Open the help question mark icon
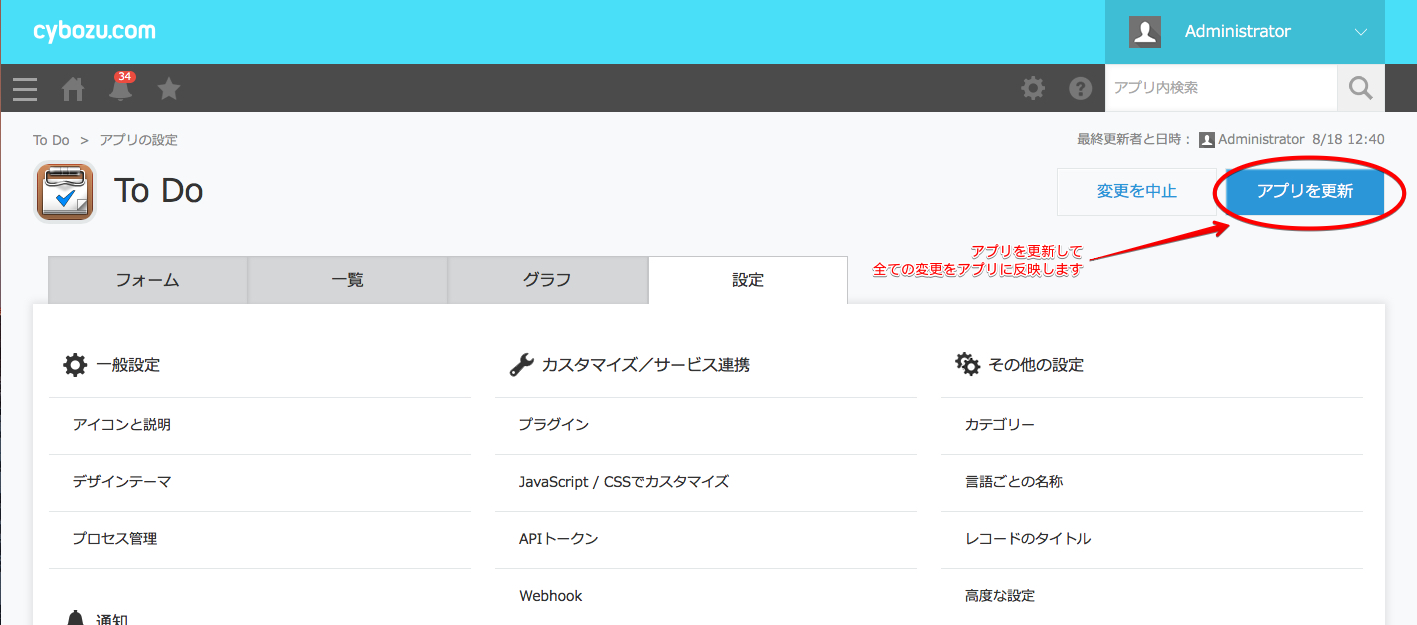Screen dimensions: 1417x625 (1081, 88)
